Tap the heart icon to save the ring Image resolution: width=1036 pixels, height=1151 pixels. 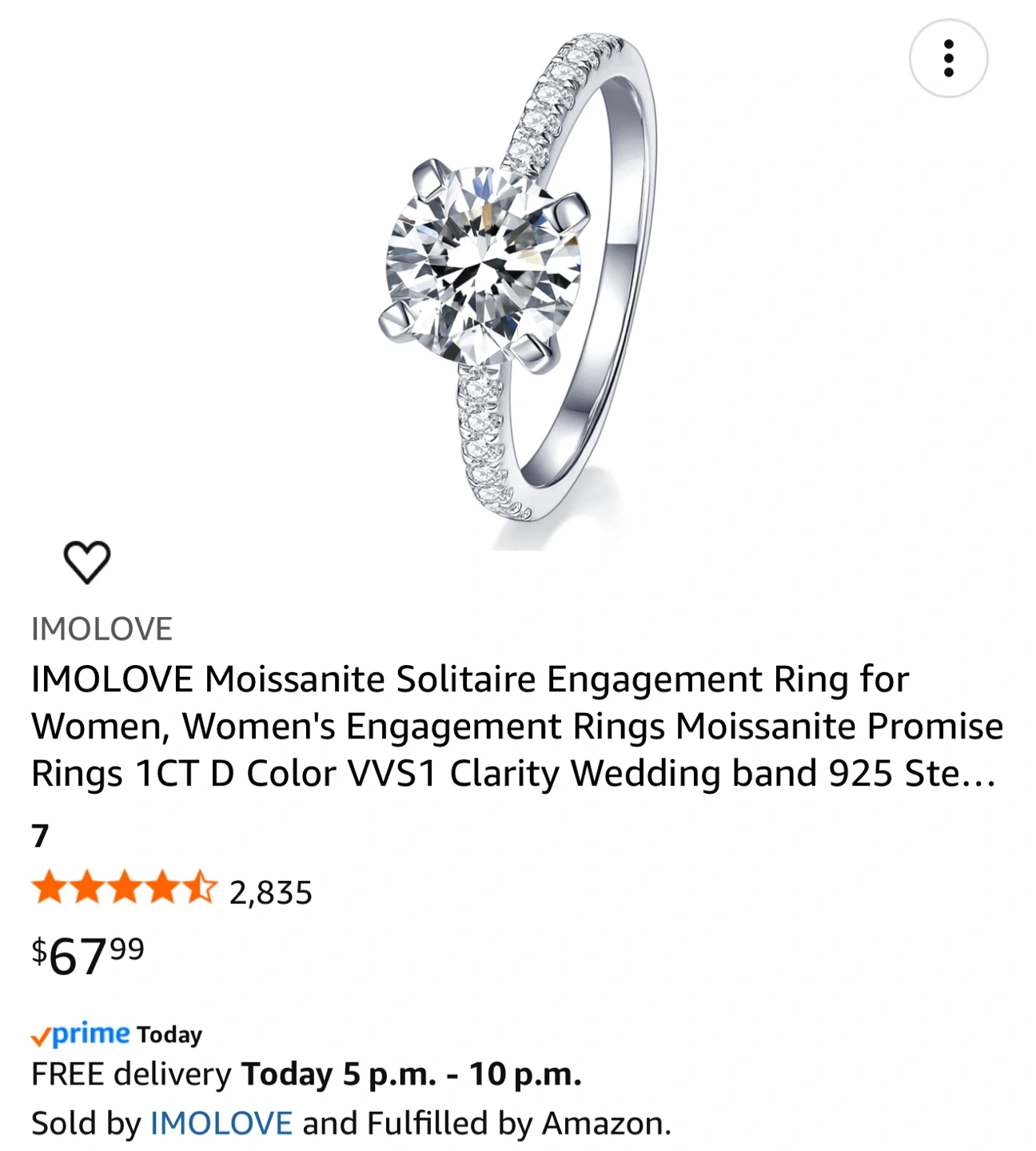pos(86,561)
